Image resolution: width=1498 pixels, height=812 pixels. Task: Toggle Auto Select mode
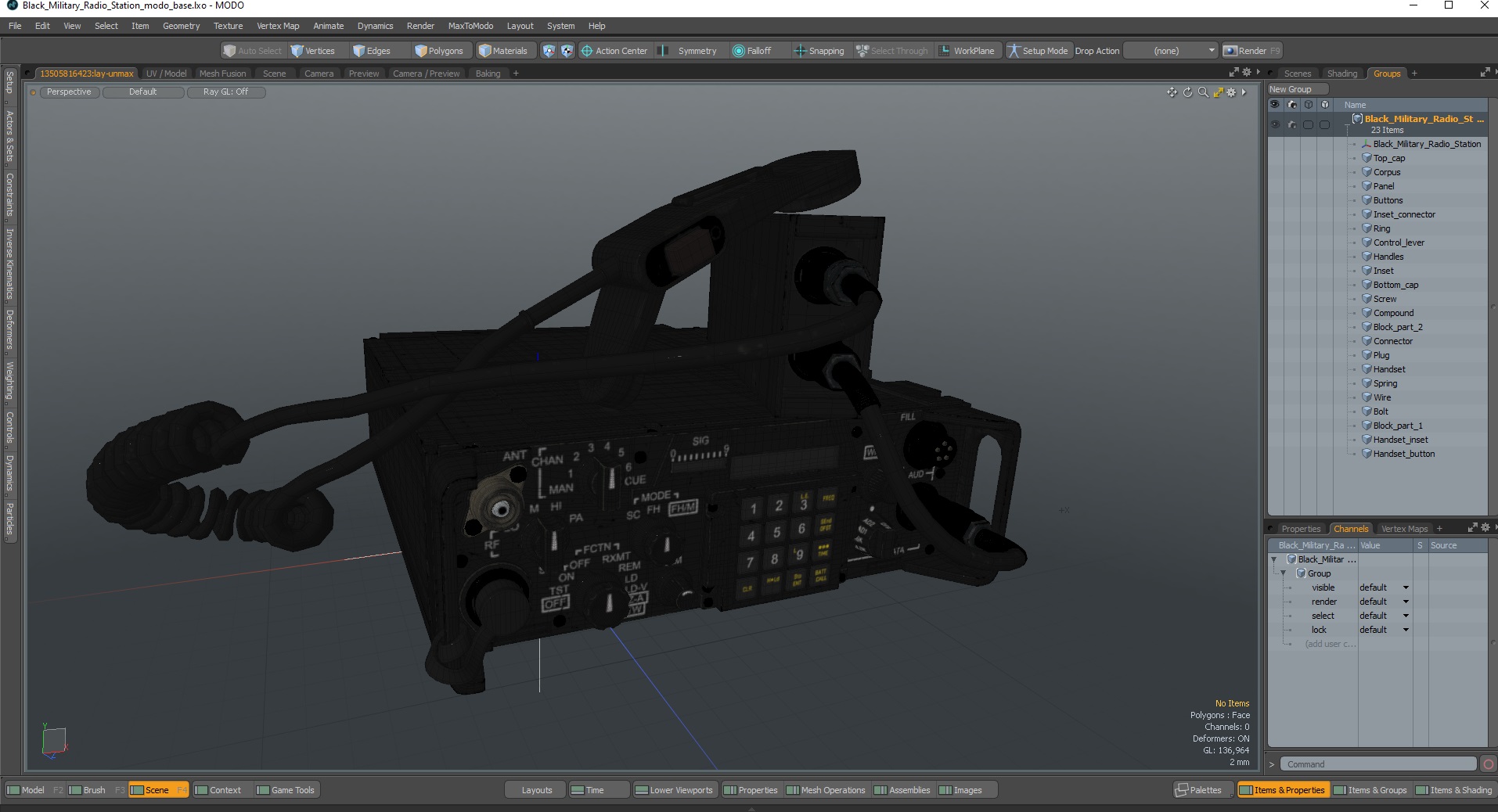252,51
